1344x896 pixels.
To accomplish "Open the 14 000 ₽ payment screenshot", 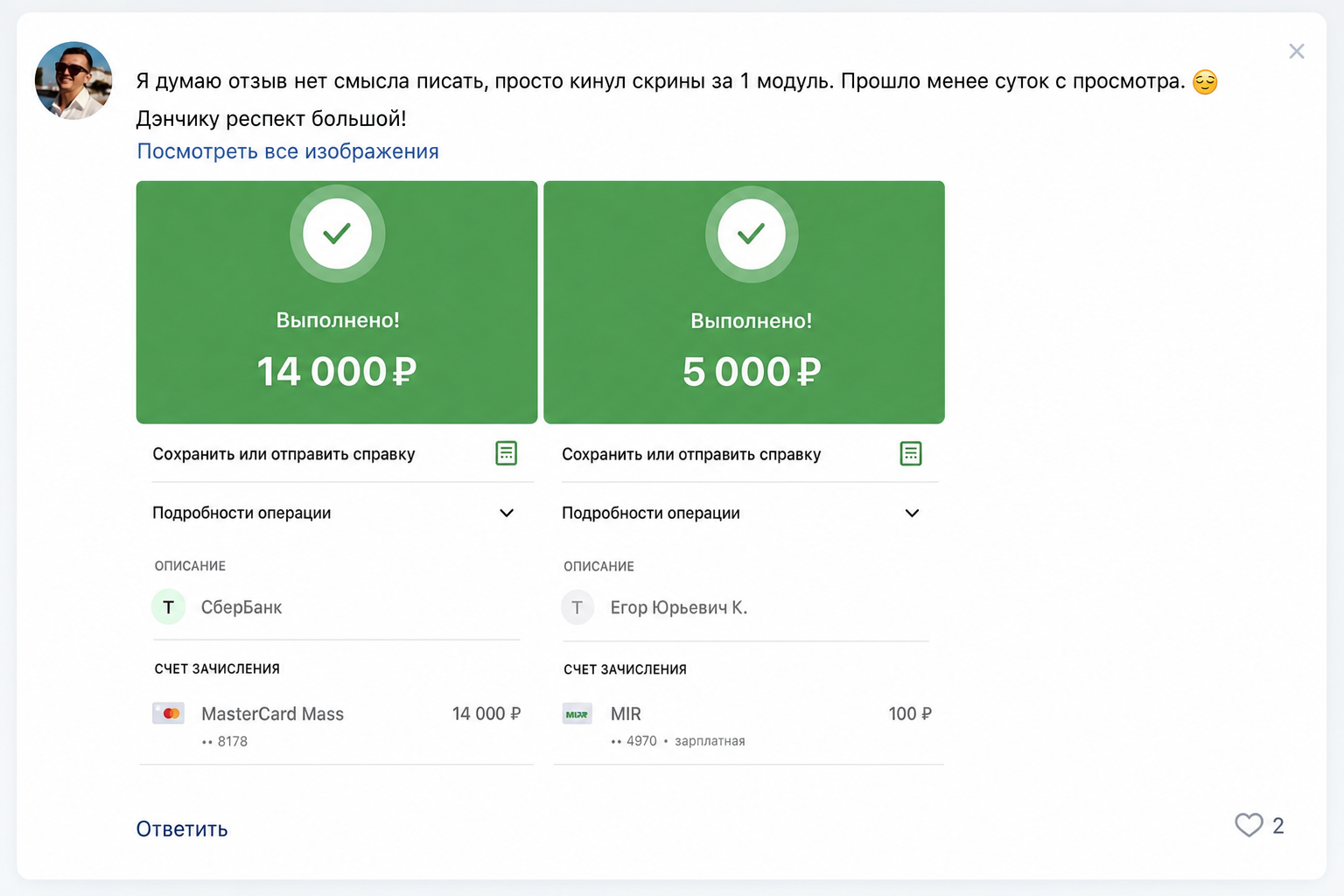I will (337, 472).
